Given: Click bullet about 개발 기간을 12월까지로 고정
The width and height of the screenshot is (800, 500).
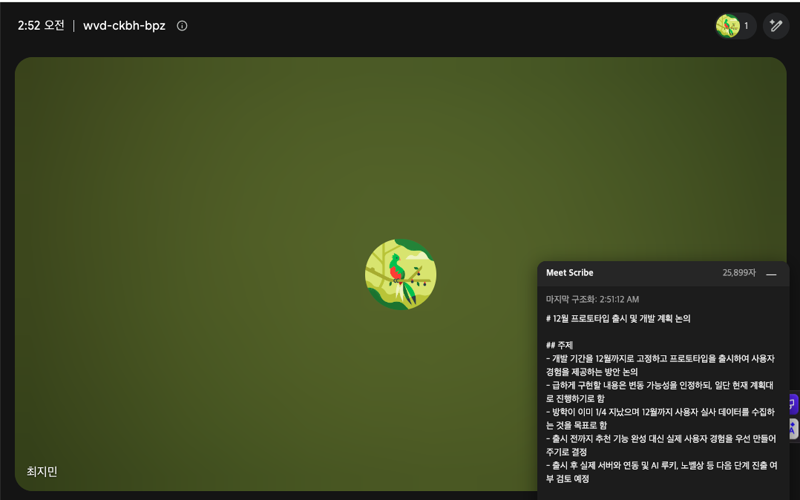Looking at the screenshot, I should pos(660,365).
